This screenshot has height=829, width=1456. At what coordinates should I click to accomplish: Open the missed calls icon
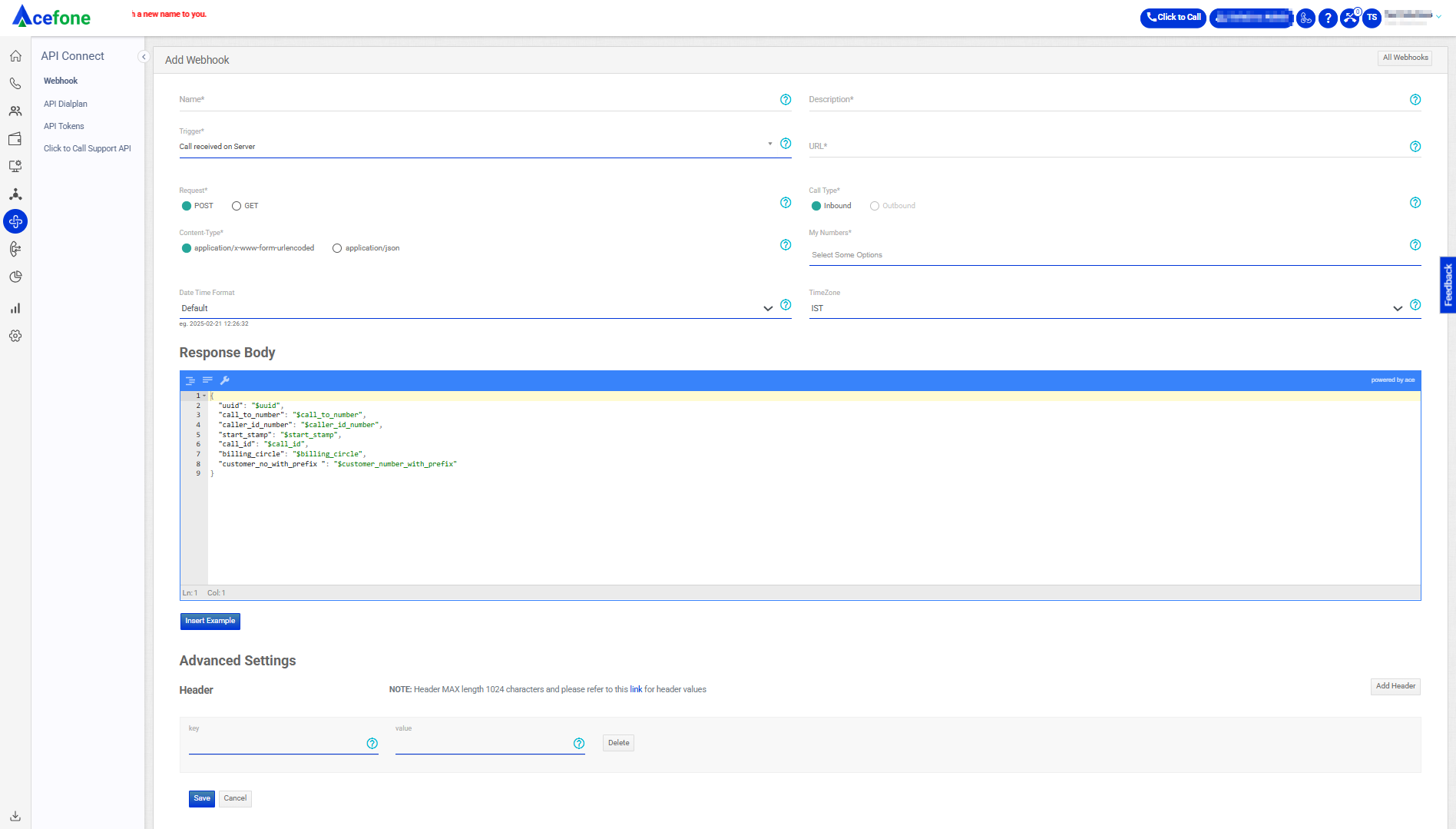[x=1350, y=18]
